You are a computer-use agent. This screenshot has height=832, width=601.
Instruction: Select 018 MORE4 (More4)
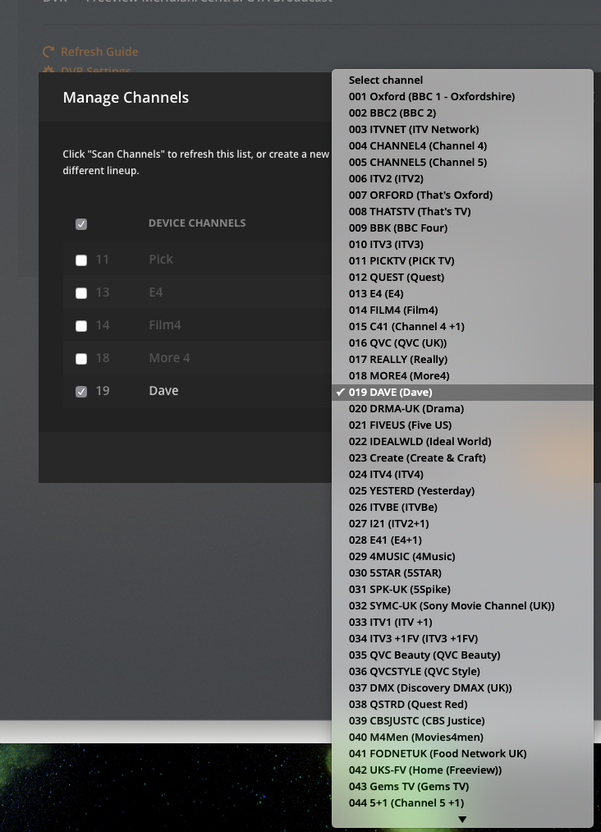(463, 376)
